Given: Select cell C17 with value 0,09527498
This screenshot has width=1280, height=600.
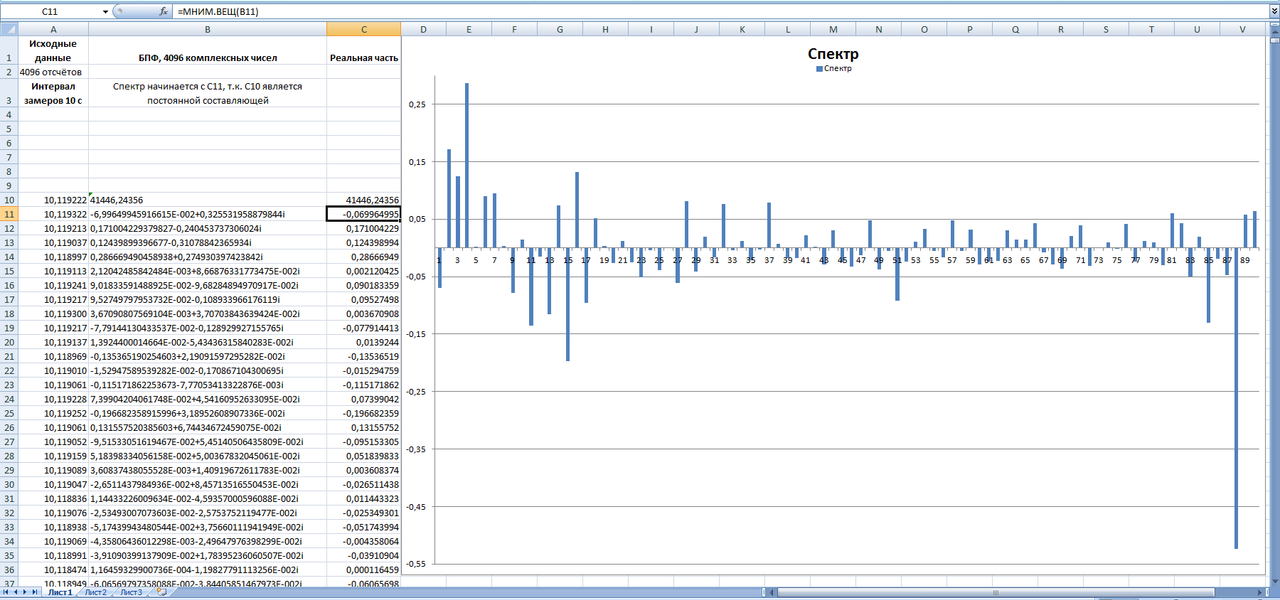Looking at the screenshot, I should pos(364,299).
